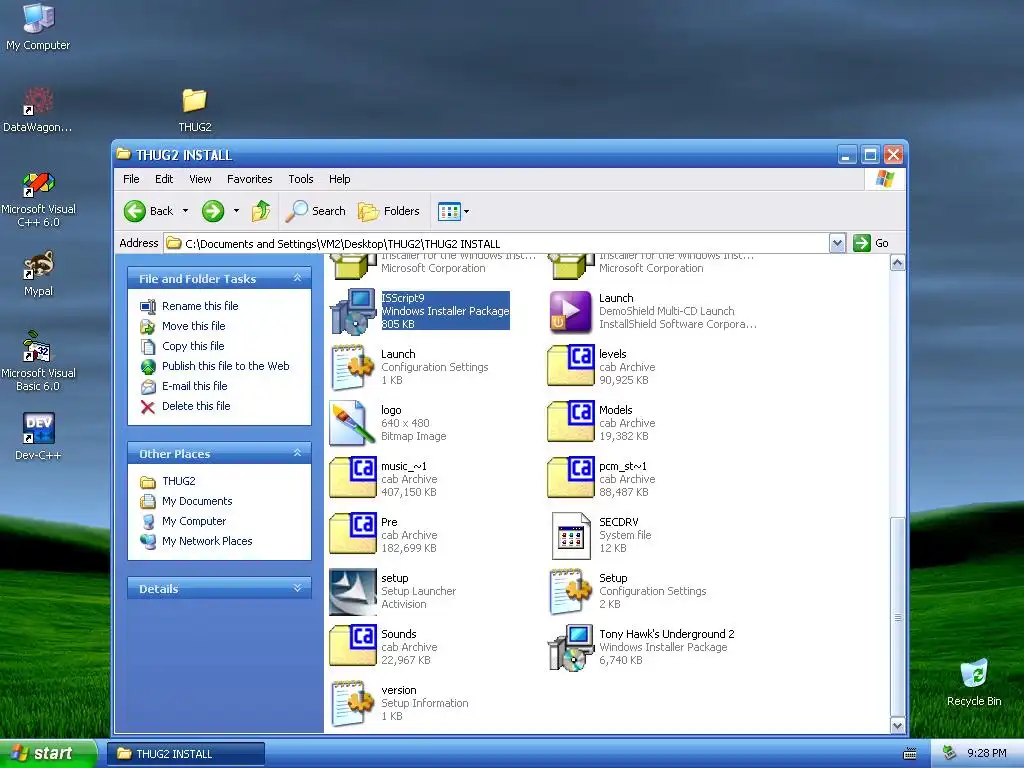Select the pcm_st~1 cab Archive icon
Image resolution: width=1024 pixels, height=768 pixels.
click(570, 478)
